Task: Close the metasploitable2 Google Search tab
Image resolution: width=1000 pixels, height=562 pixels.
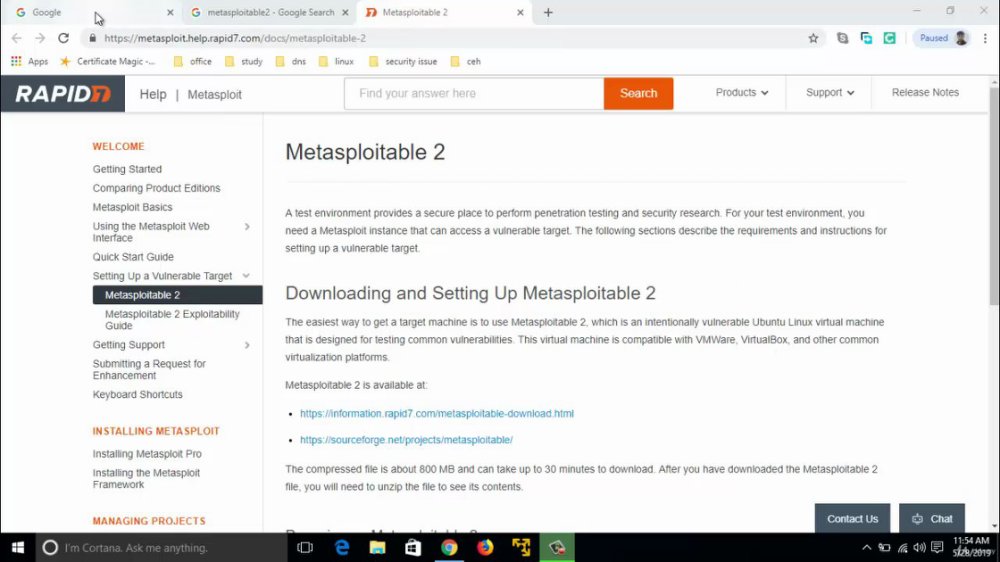Action: pyautogui.click(x=345, y=12)
